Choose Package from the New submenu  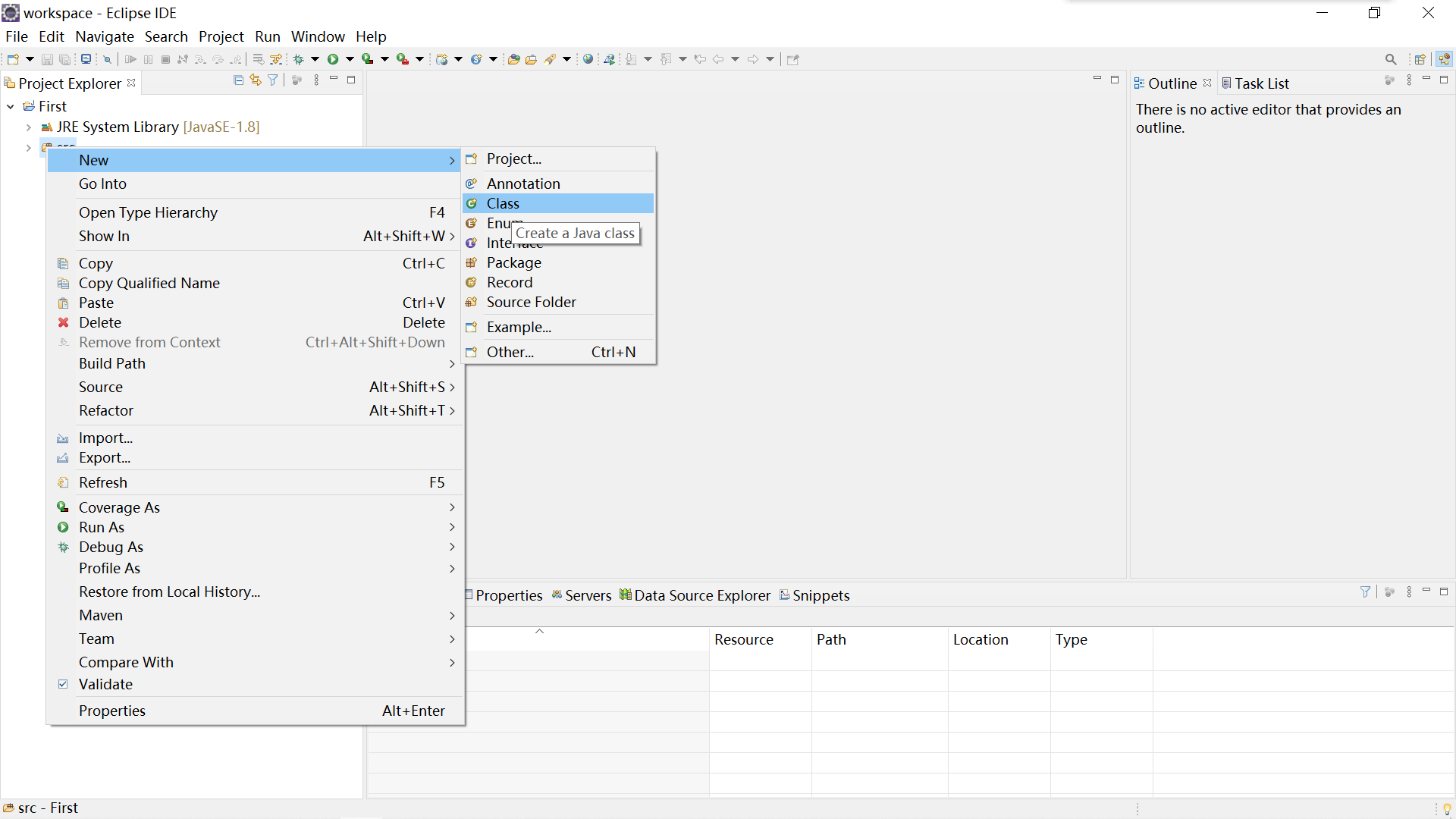[558, 262]
